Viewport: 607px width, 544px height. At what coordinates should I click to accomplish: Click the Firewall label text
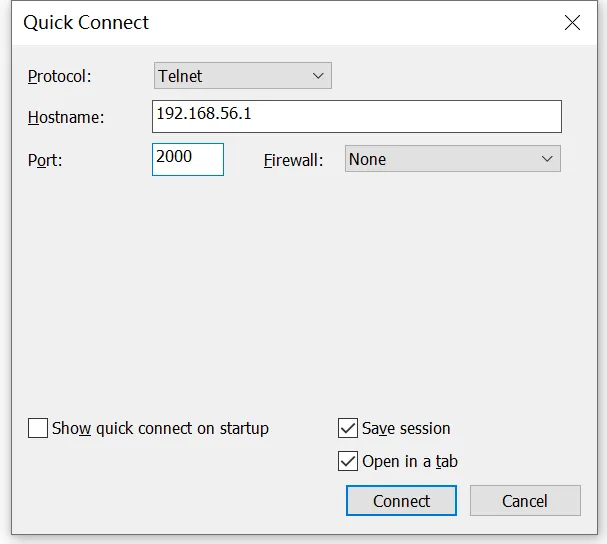(293, 160)
